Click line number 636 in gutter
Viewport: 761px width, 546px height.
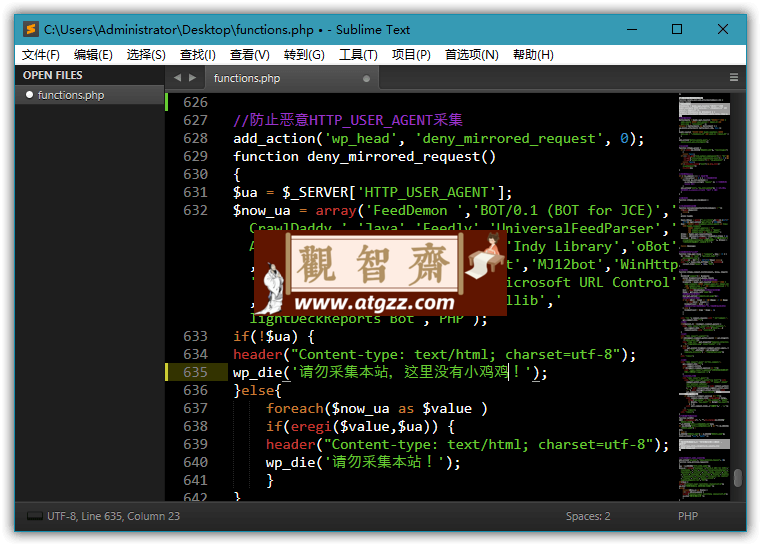pos(195,390)
